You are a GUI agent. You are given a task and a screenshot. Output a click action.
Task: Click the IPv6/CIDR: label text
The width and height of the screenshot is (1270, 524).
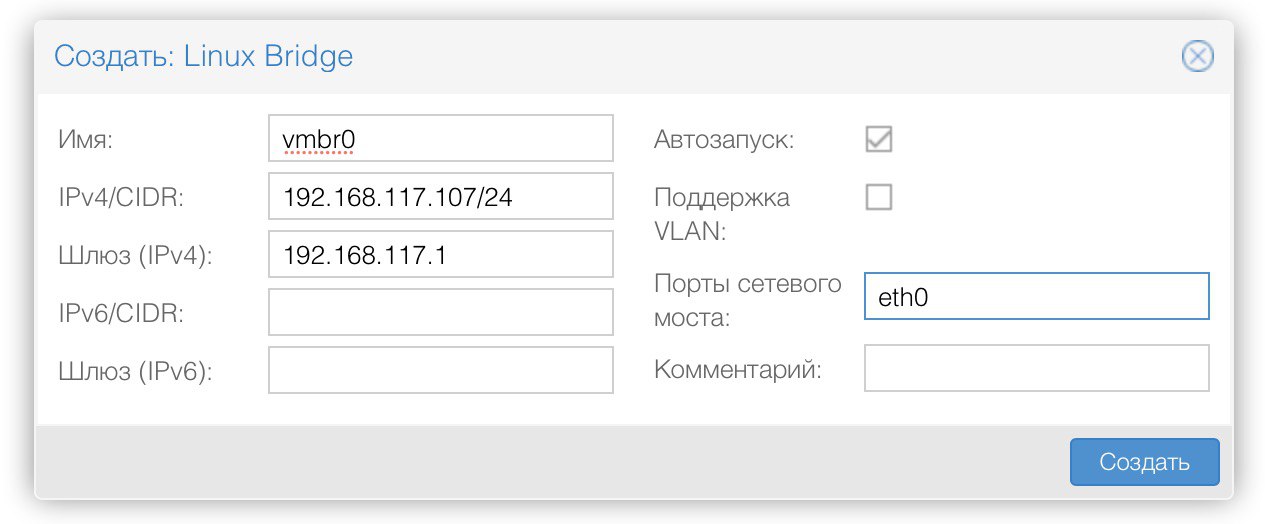click(122, 314)
